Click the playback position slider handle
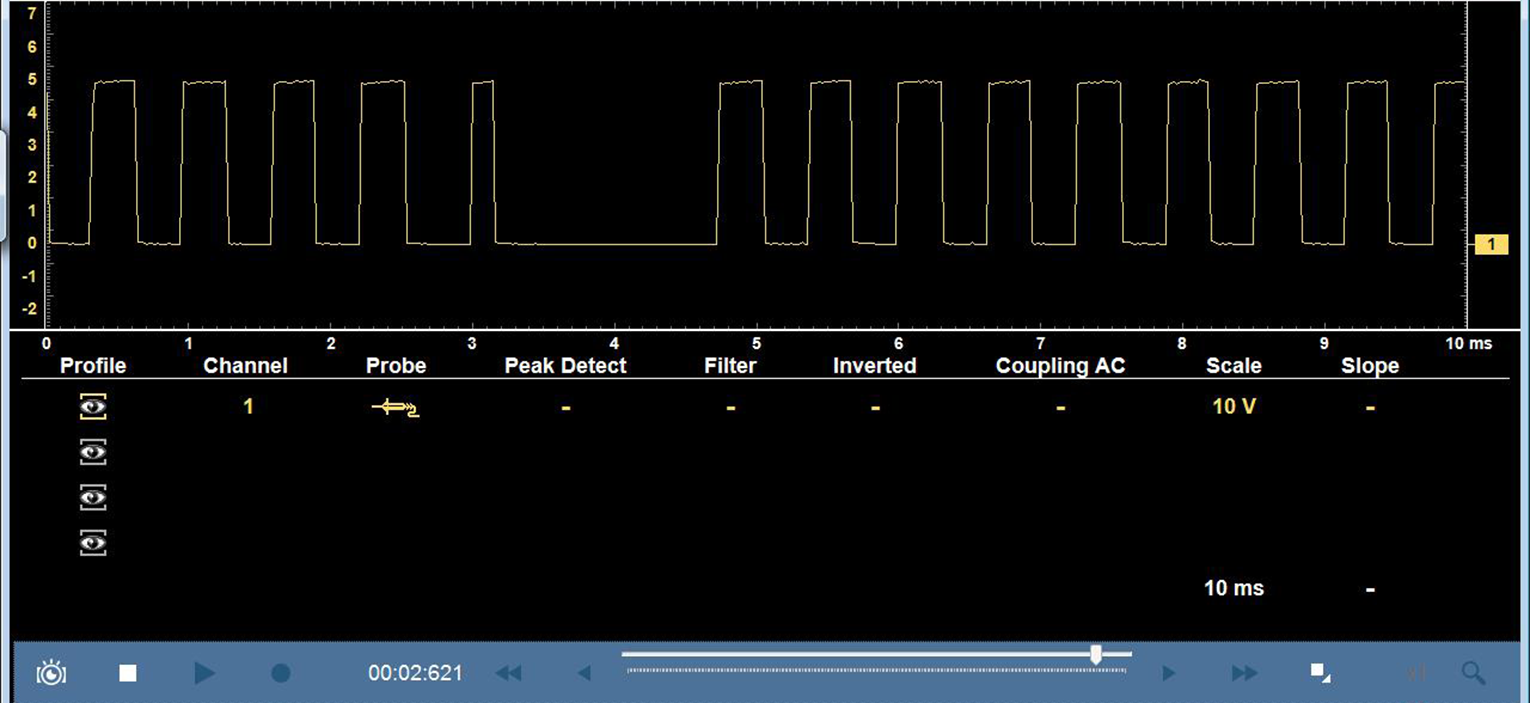Viewport: 1530px width, 703px height. (x=1096, y=655)
